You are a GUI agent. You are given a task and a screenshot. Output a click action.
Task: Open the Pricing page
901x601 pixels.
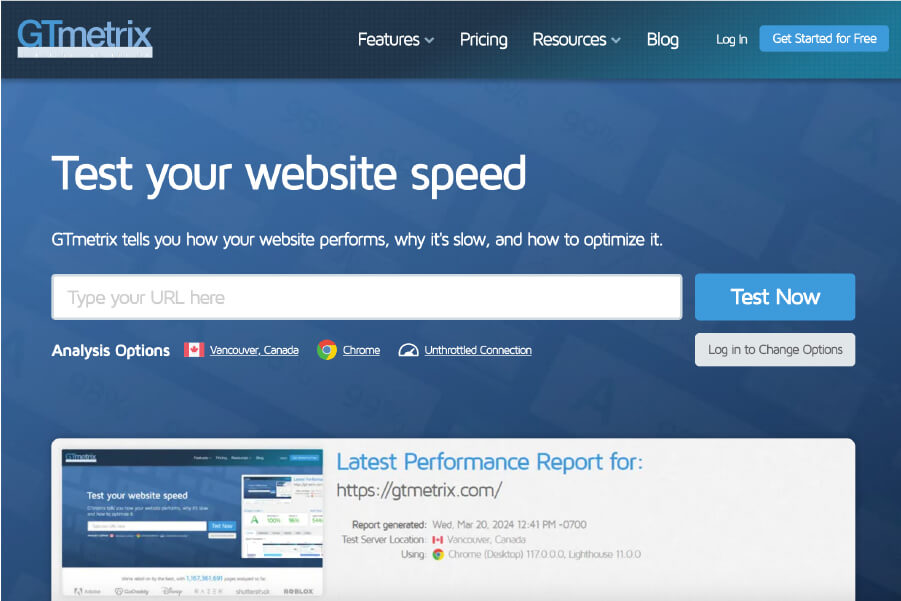(483, 39)
